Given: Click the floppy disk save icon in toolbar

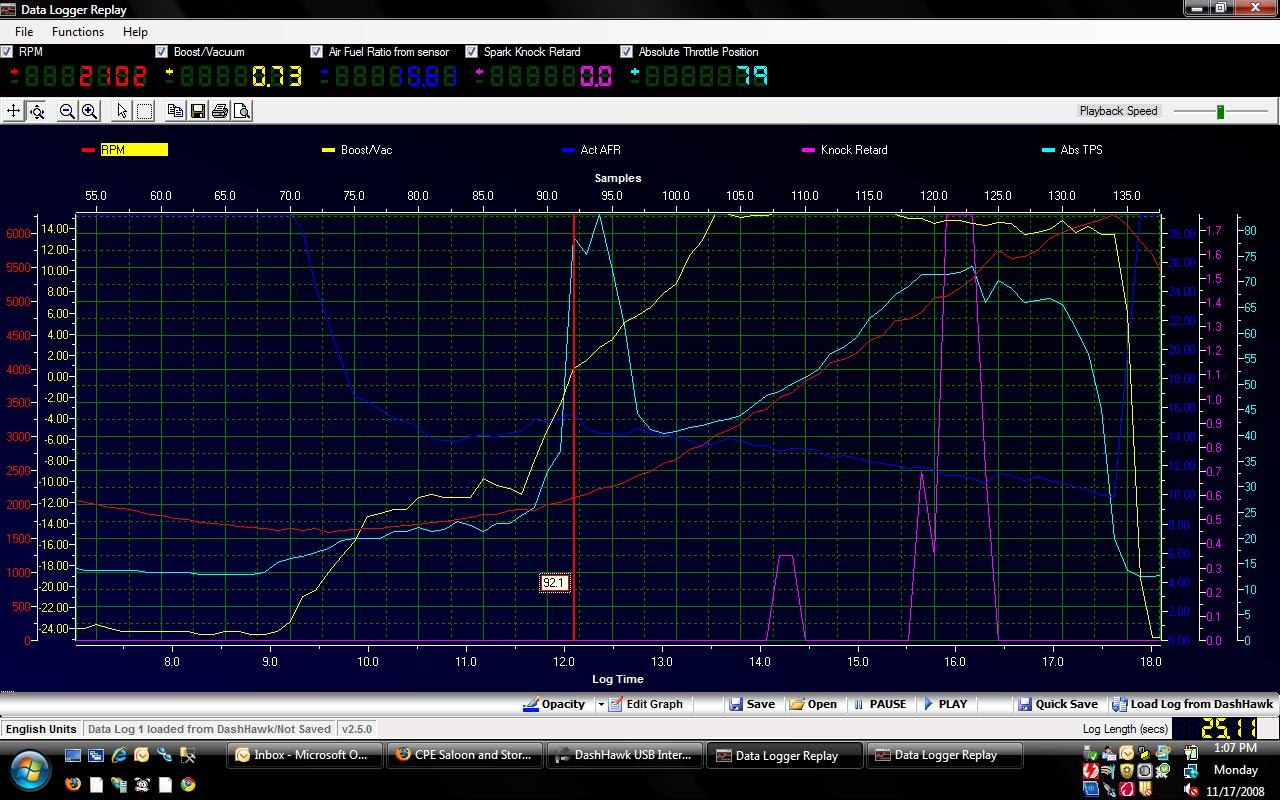Looking at the screenshot, I should coord(197,111).
